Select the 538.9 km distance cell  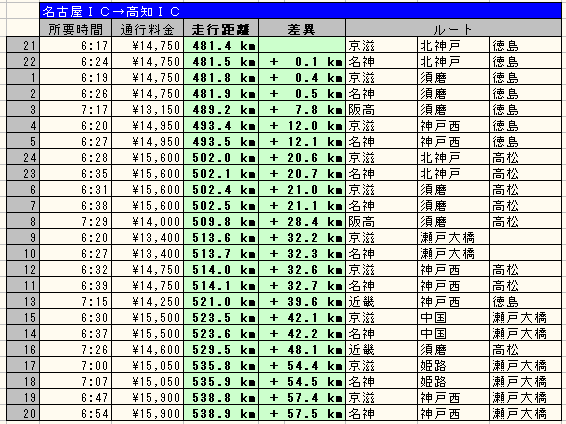[x=221, y=413]
